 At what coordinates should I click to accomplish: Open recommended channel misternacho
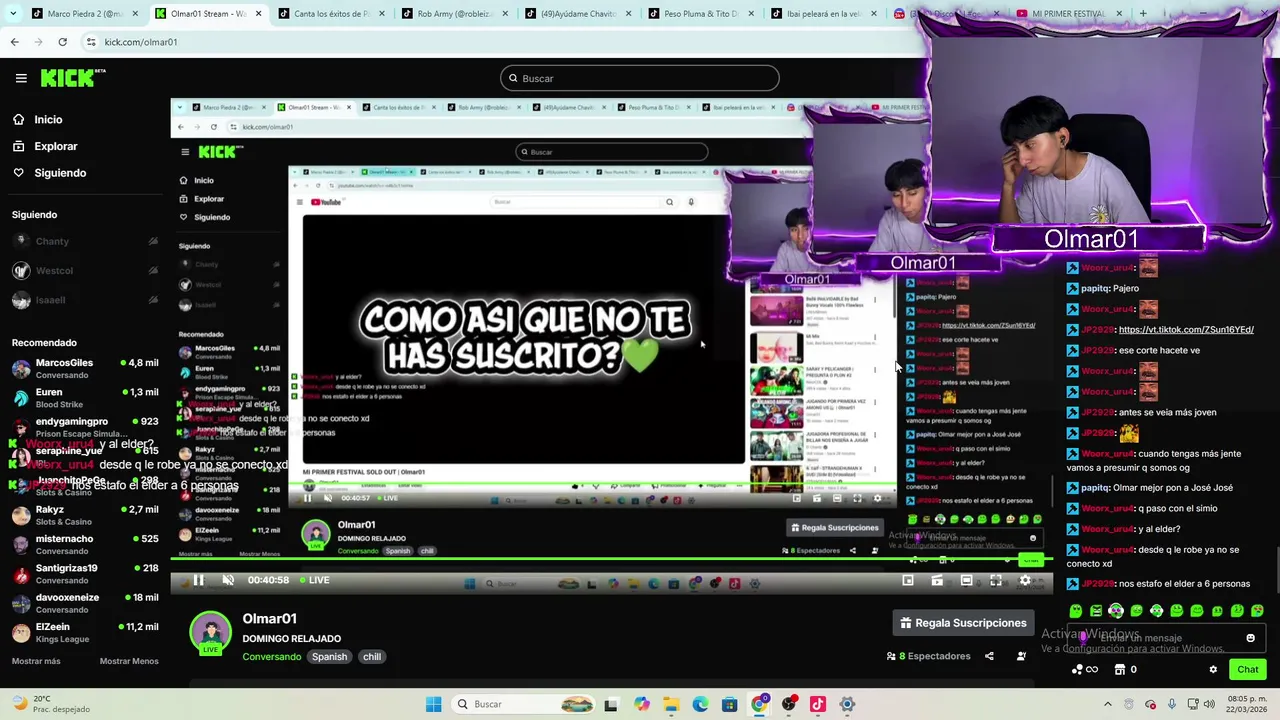tap(85, 544)
